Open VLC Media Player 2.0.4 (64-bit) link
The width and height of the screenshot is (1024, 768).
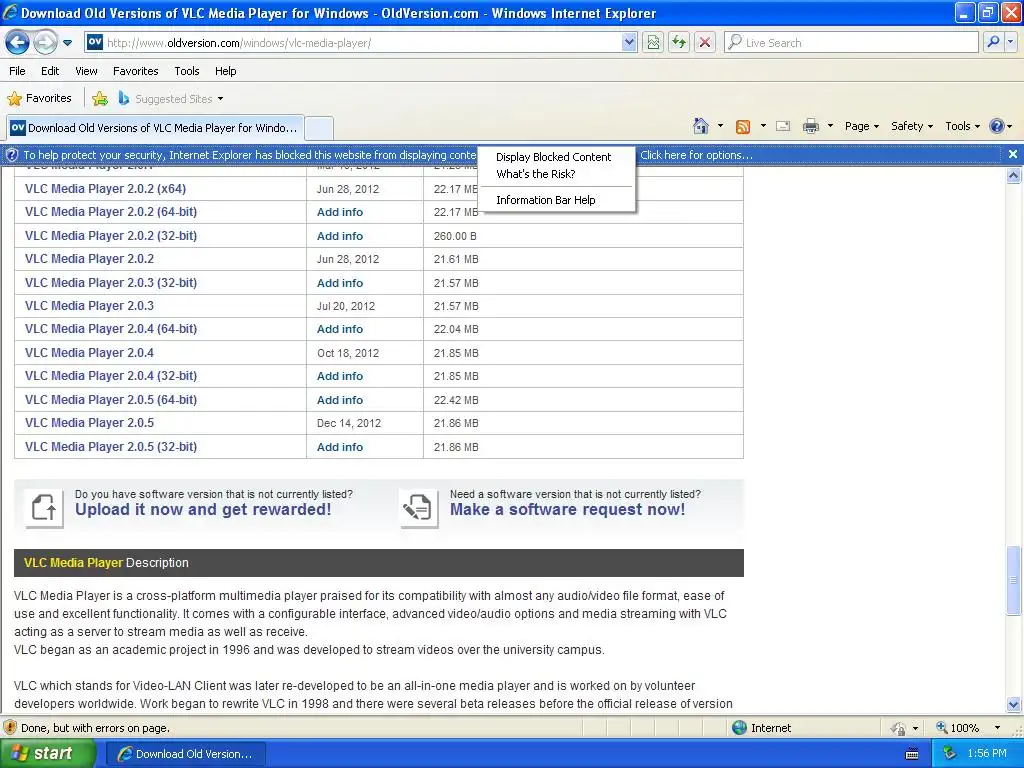tap(111, 328)
